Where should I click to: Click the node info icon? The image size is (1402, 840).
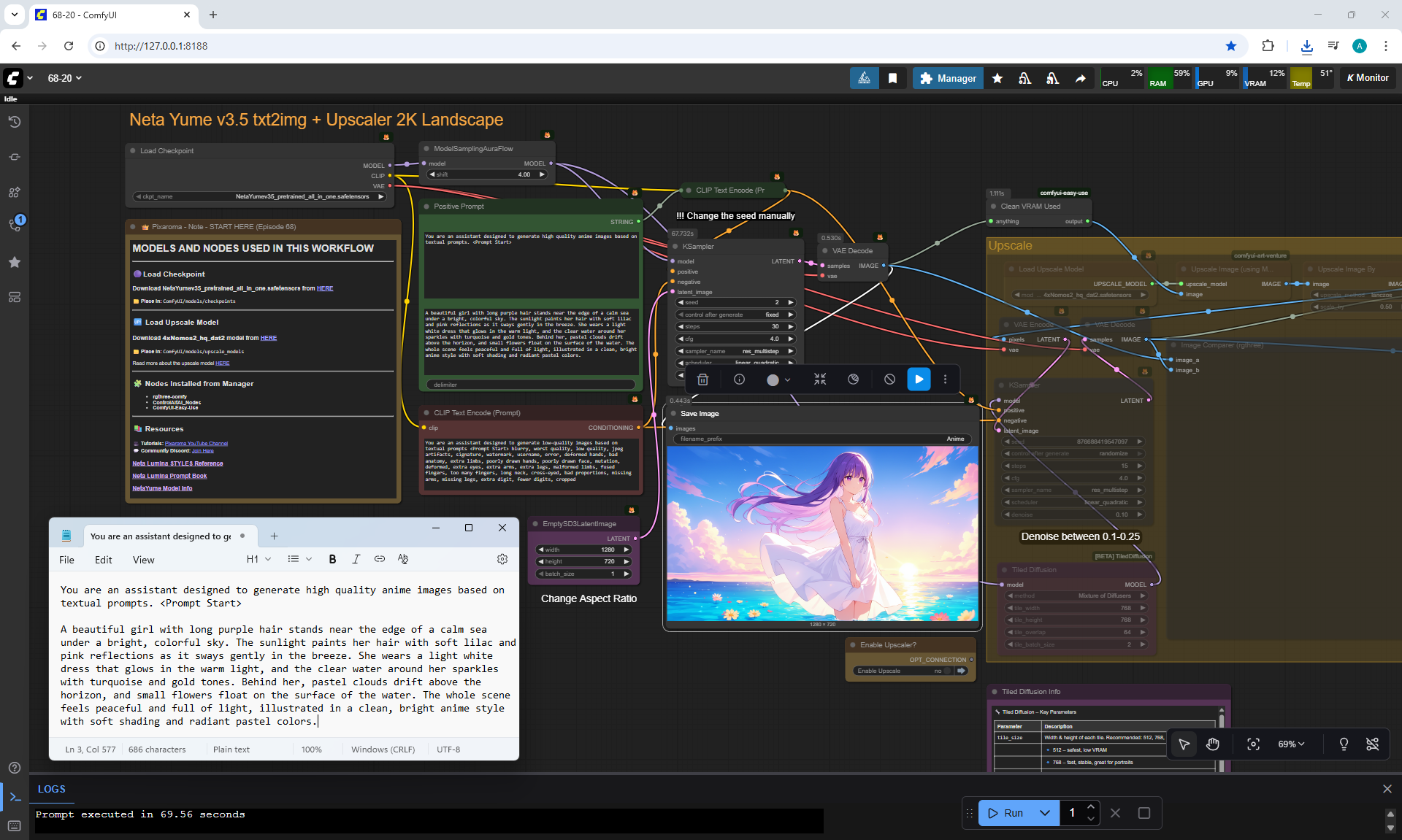click(x=739, y=379)
